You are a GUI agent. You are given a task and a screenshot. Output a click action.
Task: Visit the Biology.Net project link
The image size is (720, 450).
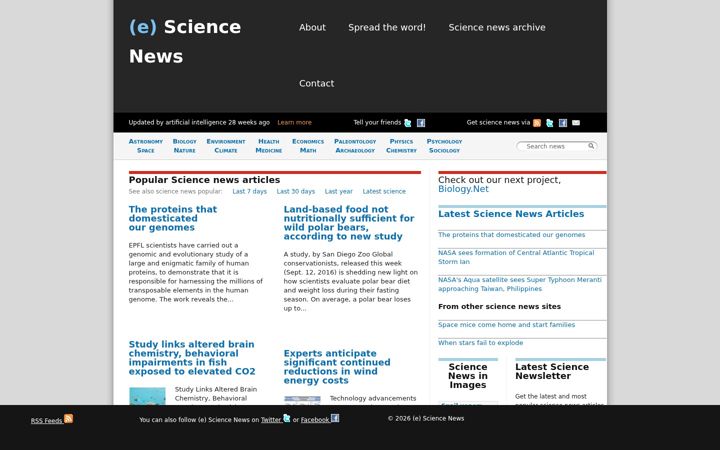[x=463, y=189]
